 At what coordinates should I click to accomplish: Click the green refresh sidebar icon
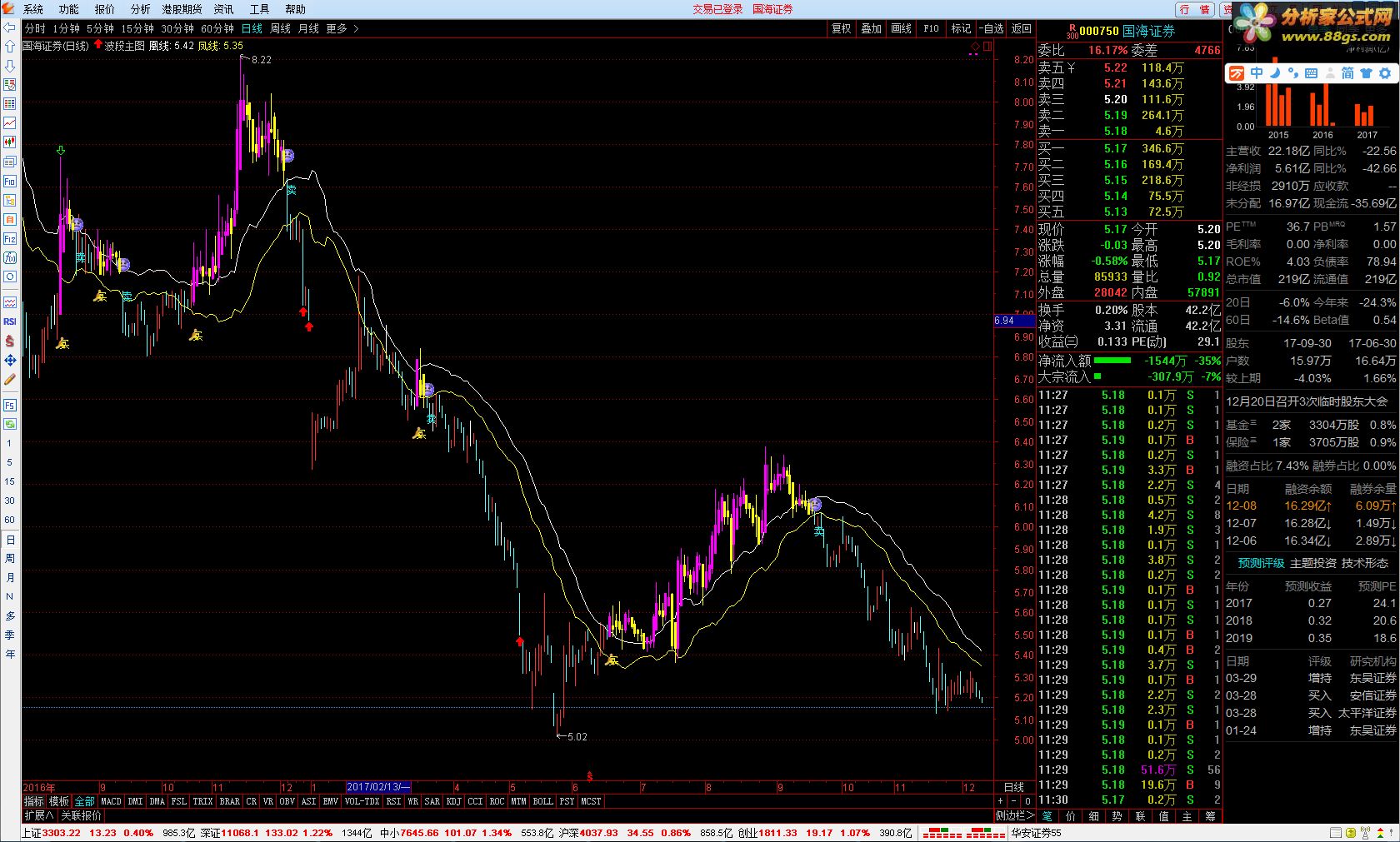click(x=9, y=424)
